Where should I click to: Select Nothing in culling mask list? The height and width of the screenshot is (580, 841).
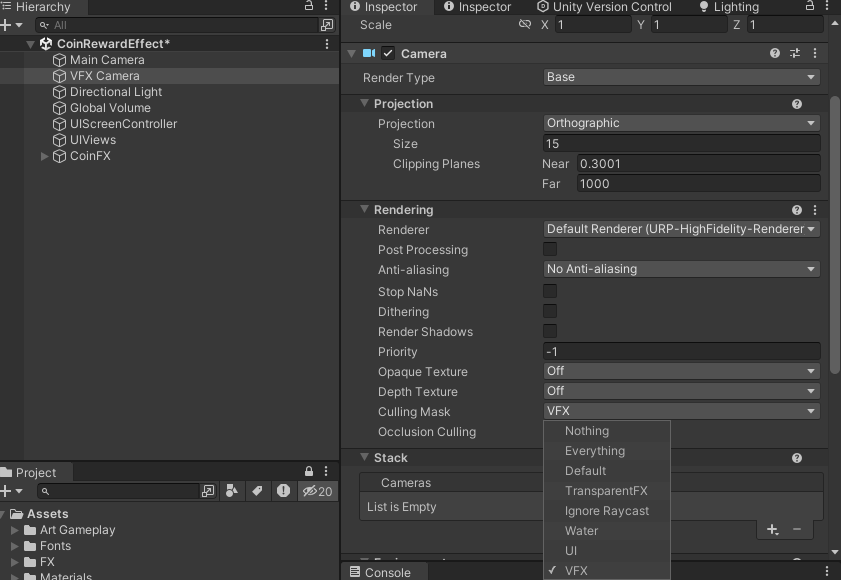point(607,431)
